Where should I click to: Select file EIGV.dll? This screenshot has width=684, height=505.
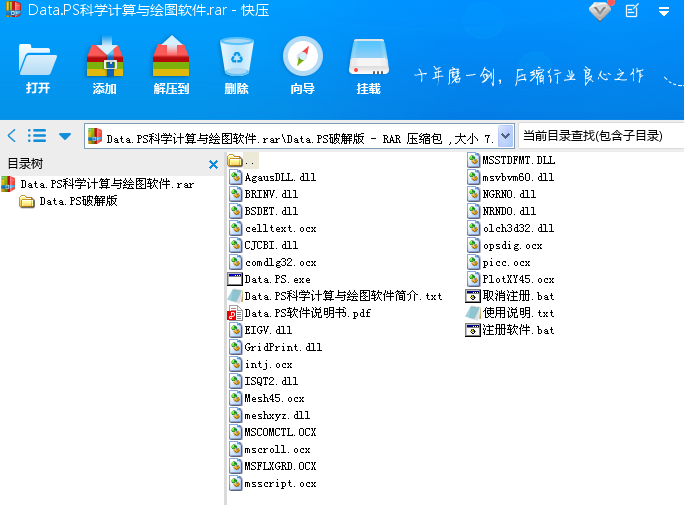pyautogui.click(x=260, y=330)
